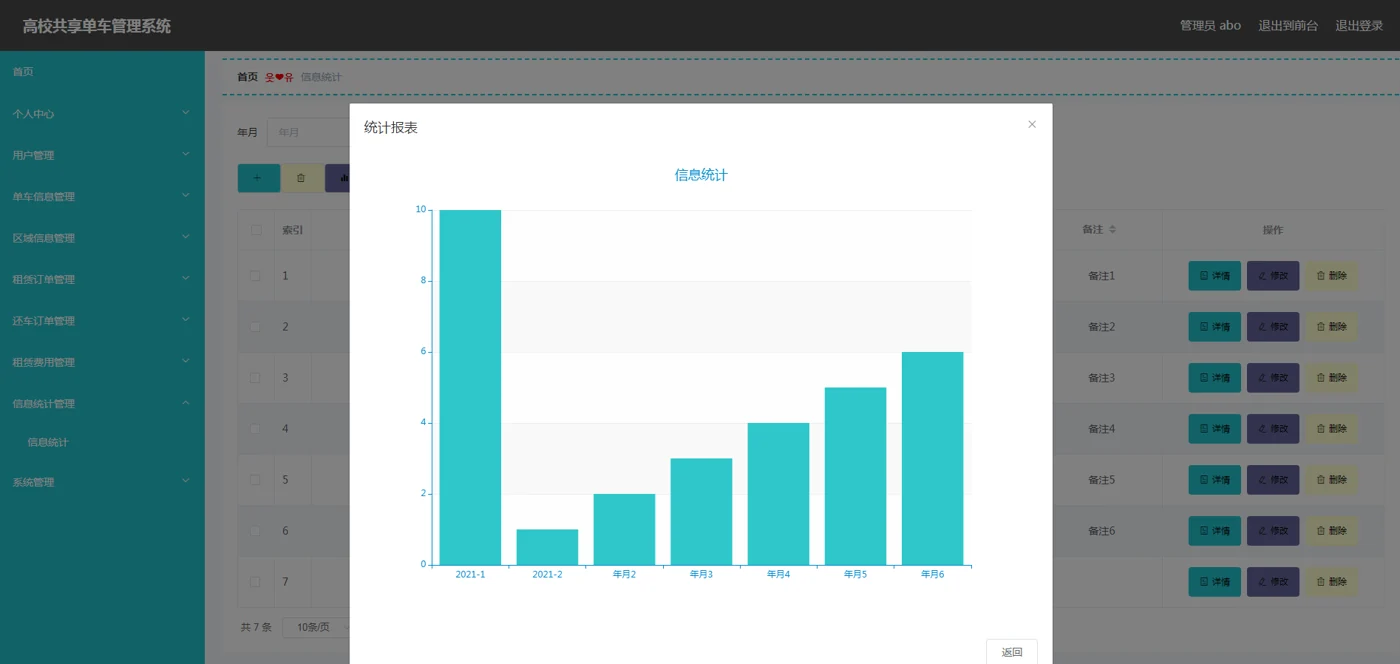The width and height of the screenshot is (1400, 664).
Task: Click the 2021-2 bar in the chart
Action: click(x=547, y=547)
